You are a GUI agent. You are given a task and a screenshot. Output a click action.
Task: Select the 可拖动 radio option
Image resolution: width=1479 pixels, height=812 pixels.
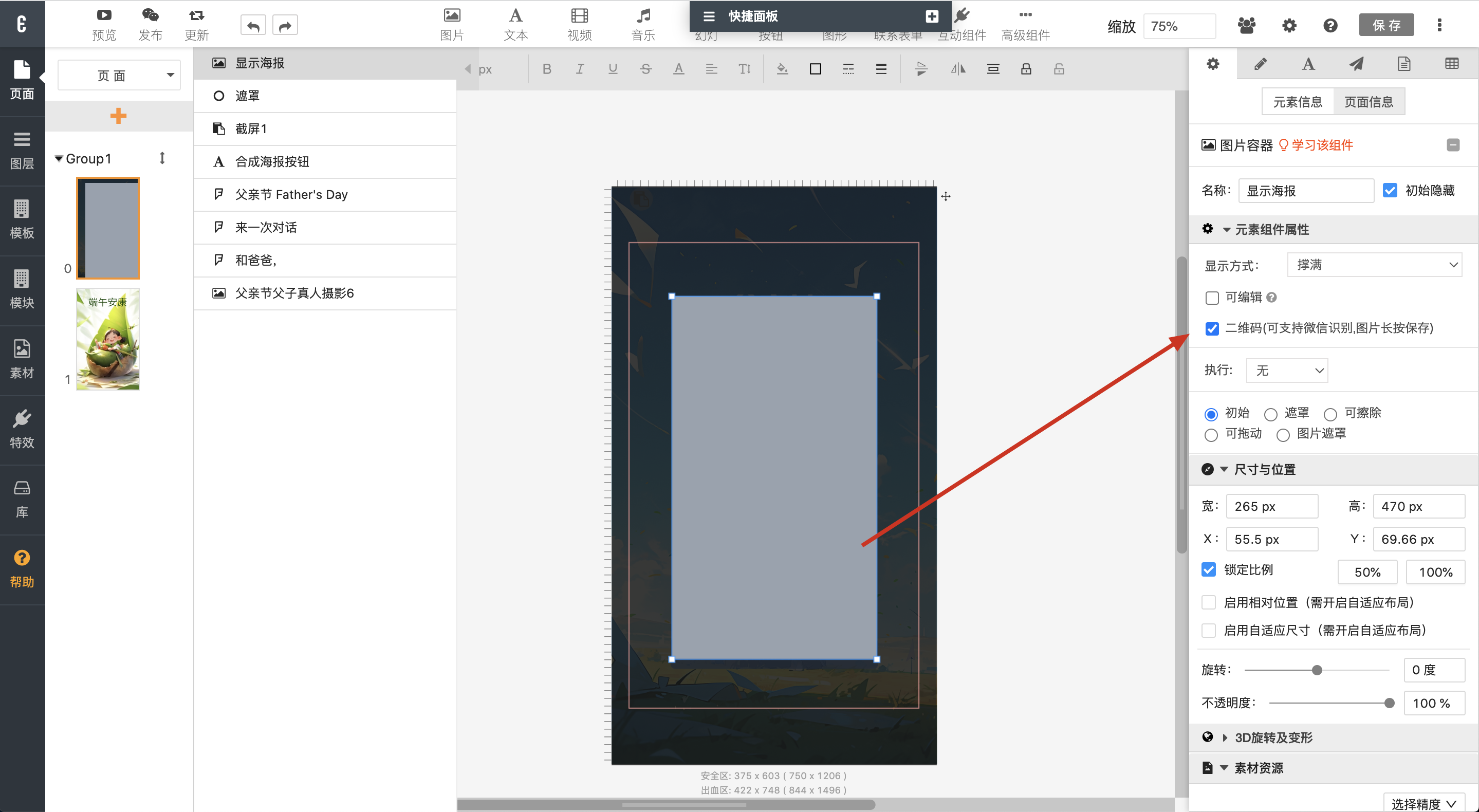[x=1211, y=435]
